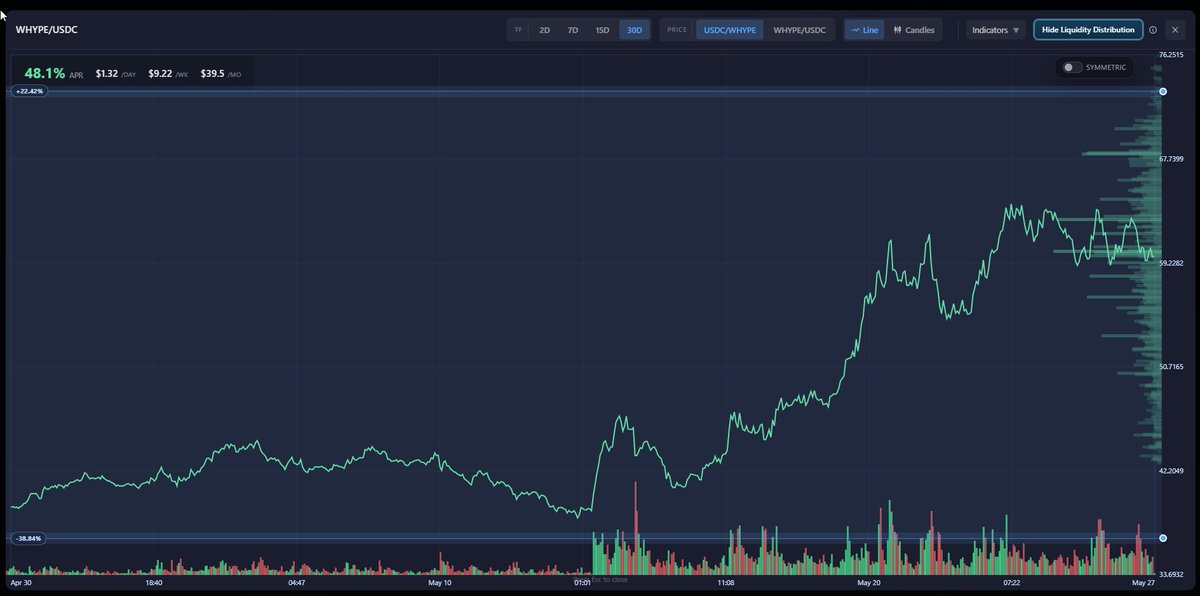Select WHYPE/USDC price orientation

[x=800, y=30]
